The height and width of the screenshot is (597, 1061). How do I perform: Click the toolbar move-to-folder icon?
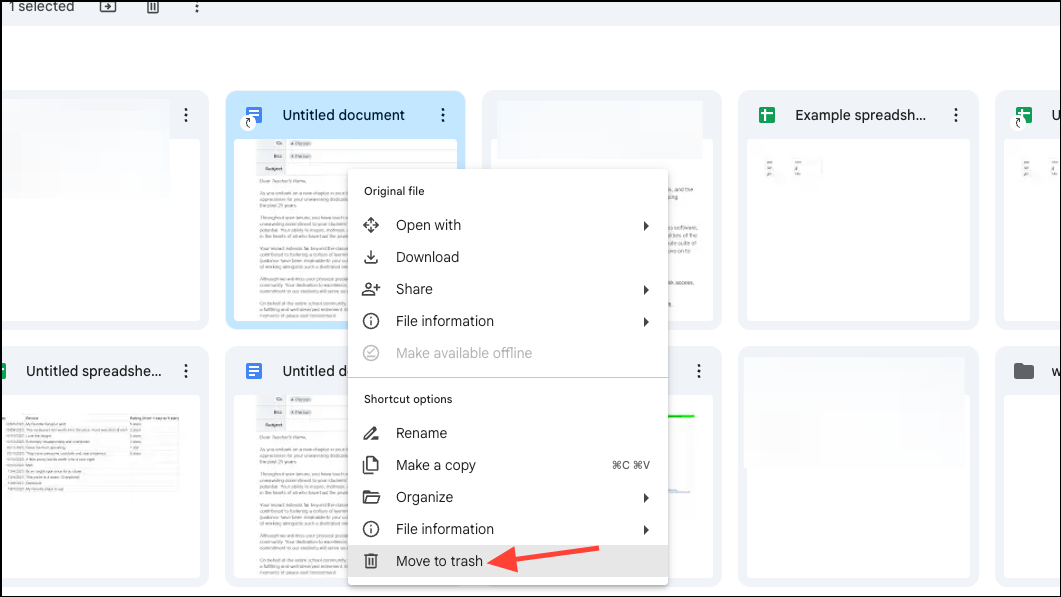click(x=108, y=7)
